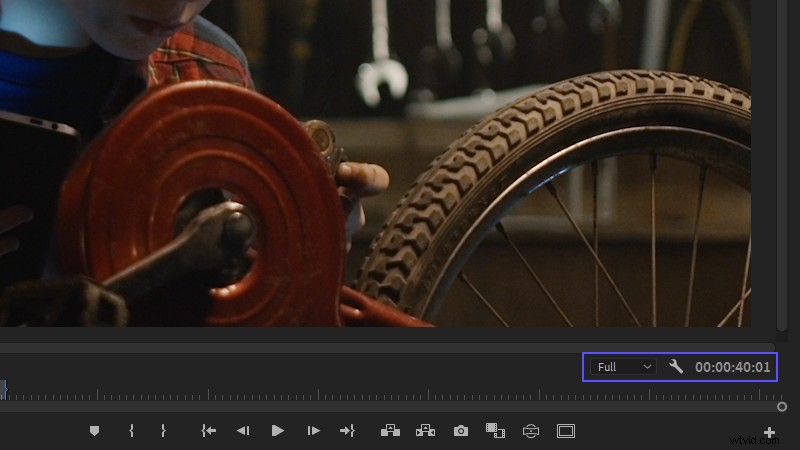Open the wrench Settings menu
Screen dimensions: 800x450
[x=676, y=366]
